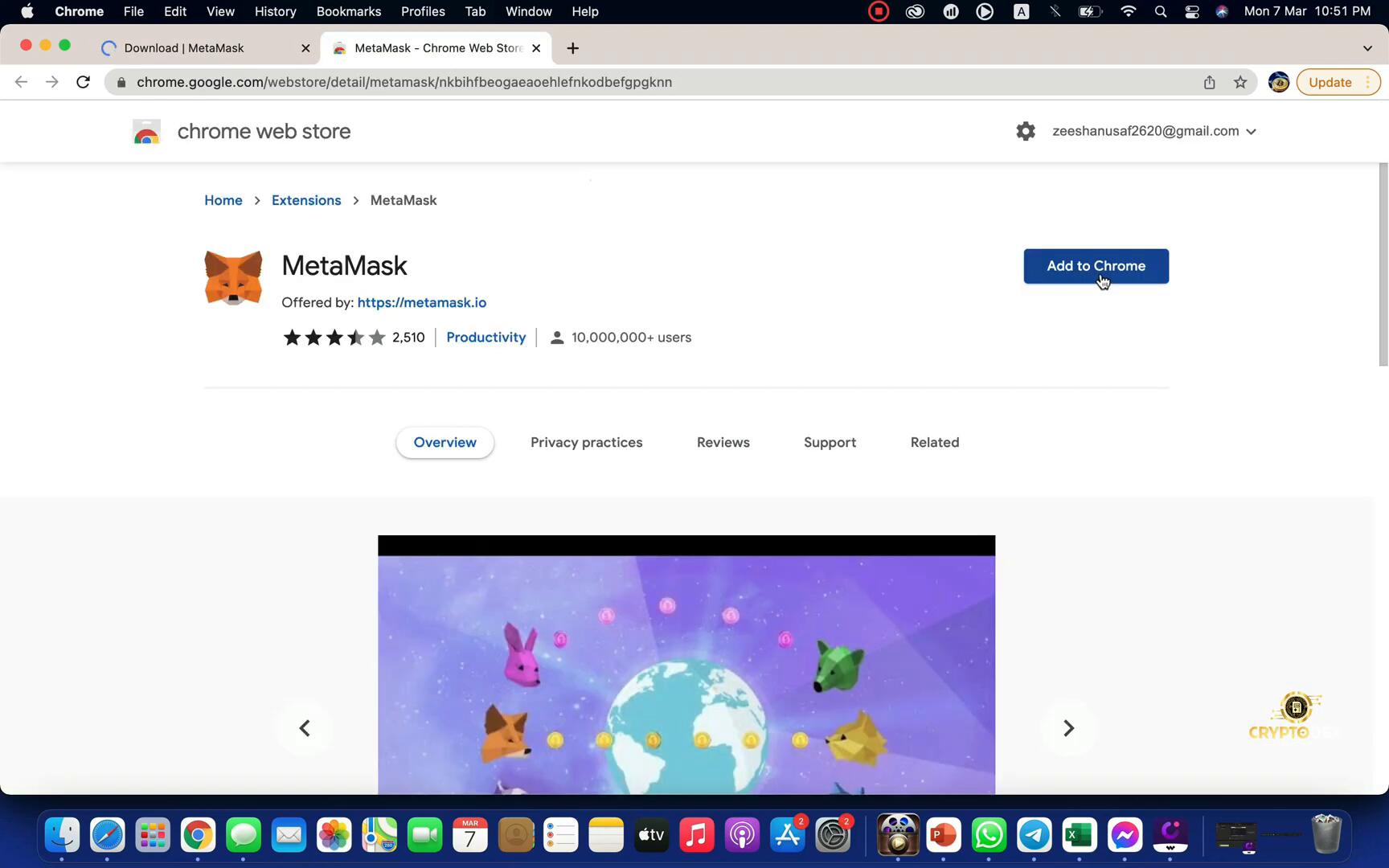This screenshot has width=1389, height=868.
Task: Click the share icon in address bar
Action: click(1209, 82)
